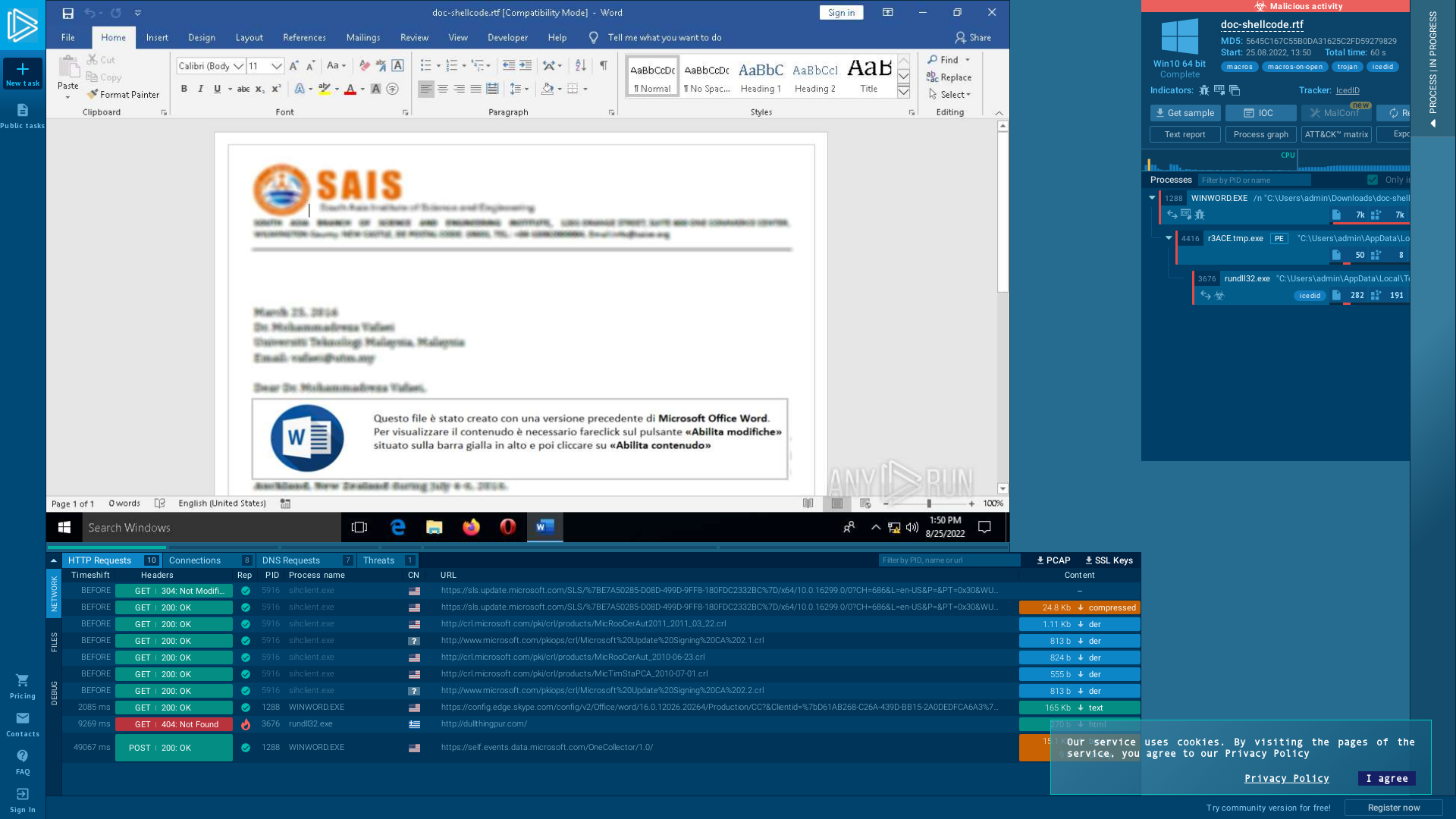Toggle bold formatting

(184, 89)
